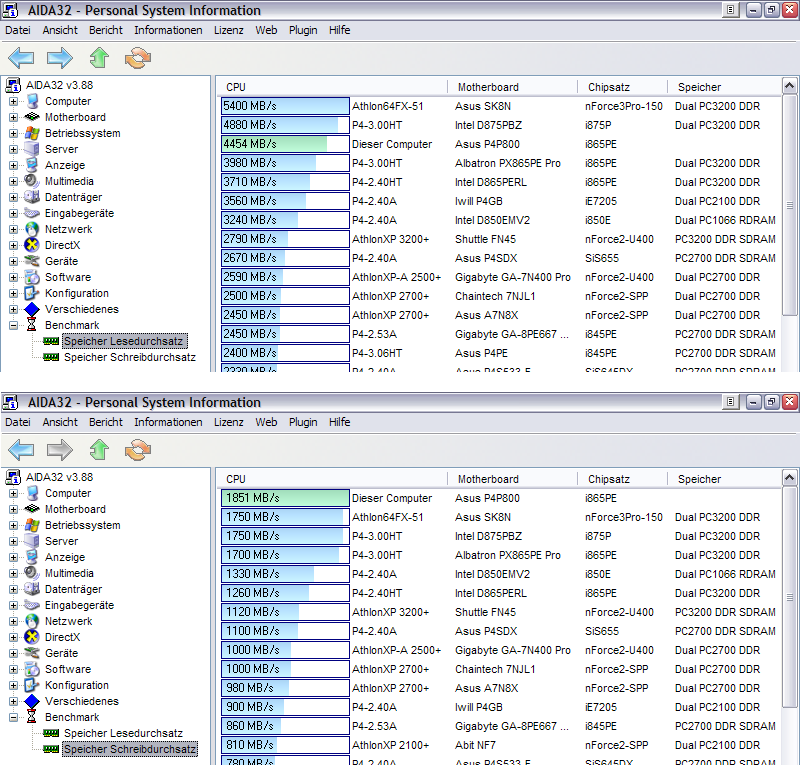800x765 pixels.
Task: Select Anzeige icon in upper window tree
Action: click(32, 165)
